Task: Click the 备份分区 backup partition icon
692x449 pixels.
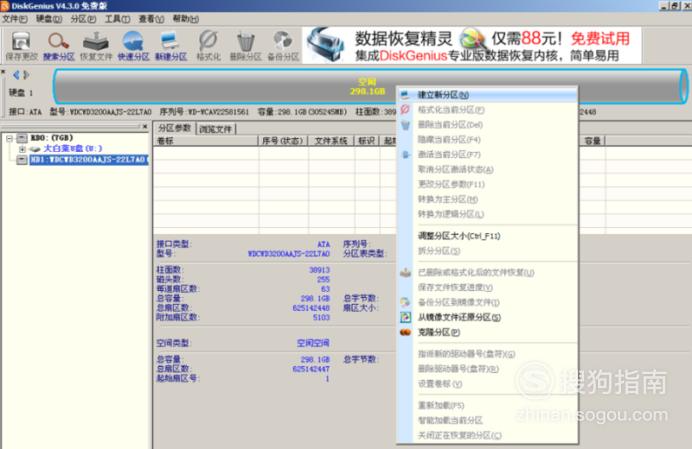Action: click(x=283, y=46)
